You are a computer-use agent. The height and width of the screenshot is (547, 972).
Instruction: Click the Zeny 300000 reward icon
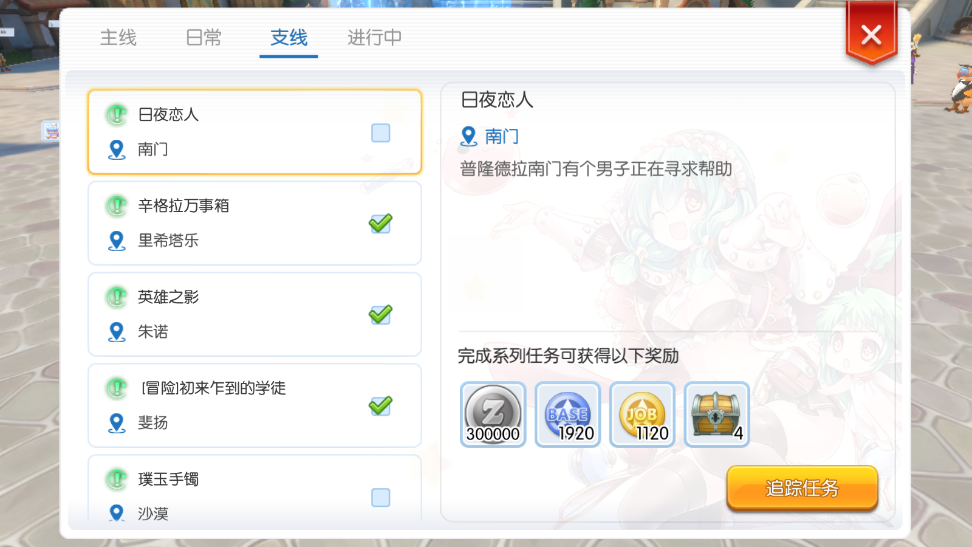pyautogui.click(x=493, y=414)
